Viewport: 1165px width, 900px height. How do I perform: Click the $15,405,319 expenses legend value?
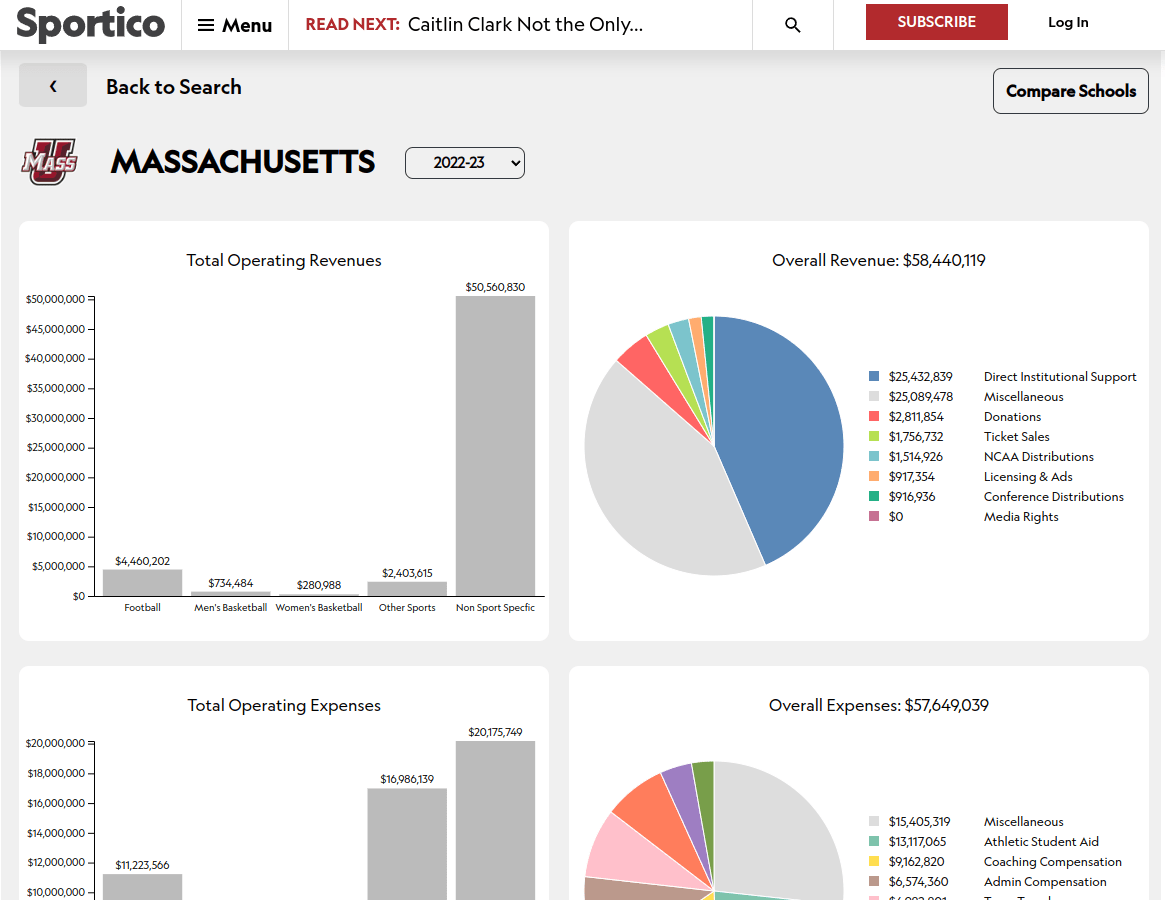(x=919, y=821)
